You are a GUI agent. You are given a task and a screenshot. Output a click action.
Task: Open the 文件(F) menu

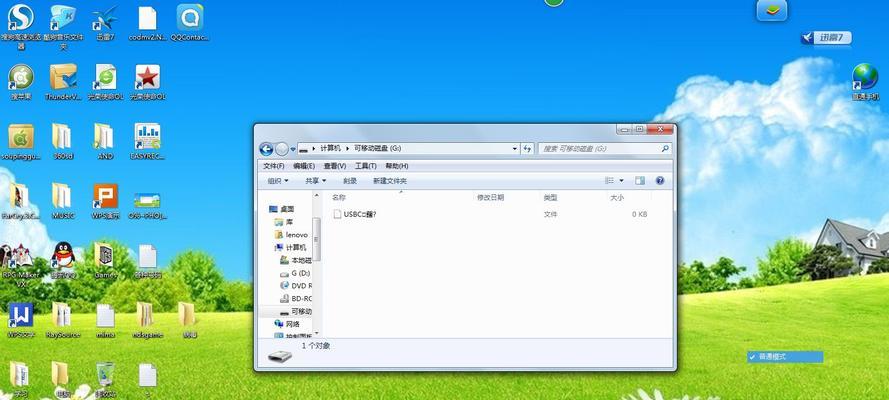(274, 166)
